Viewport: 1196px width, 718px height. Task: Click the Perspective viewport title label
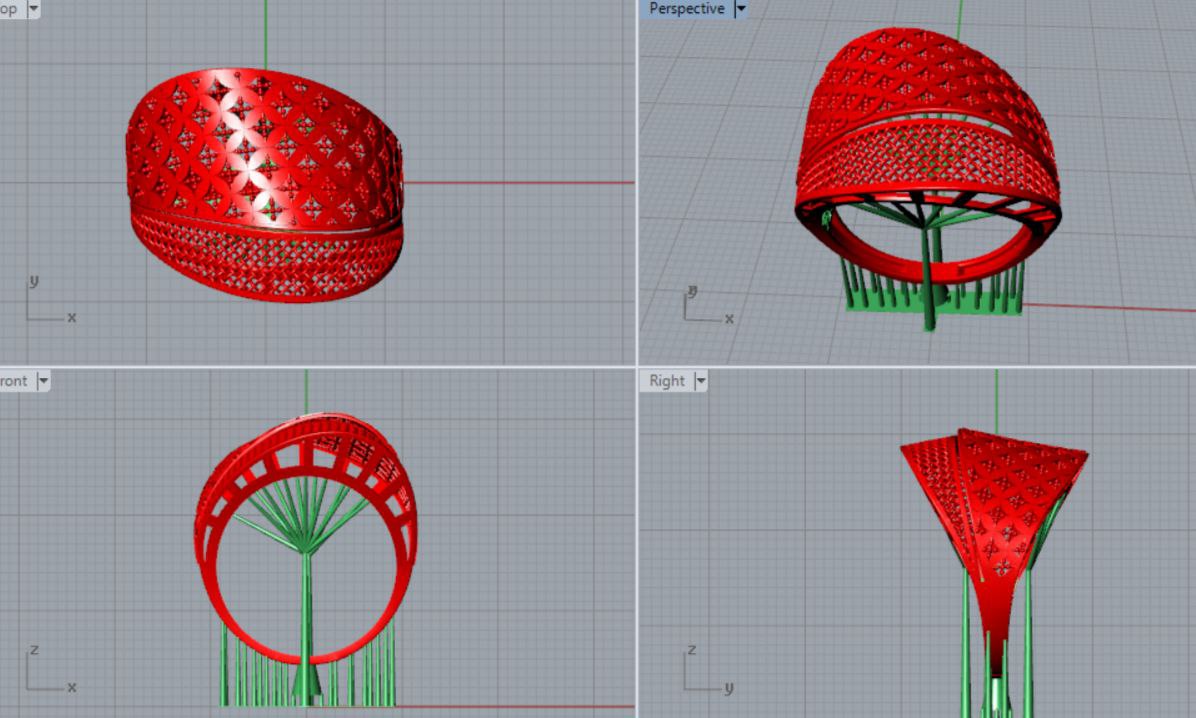coord(686,9)
